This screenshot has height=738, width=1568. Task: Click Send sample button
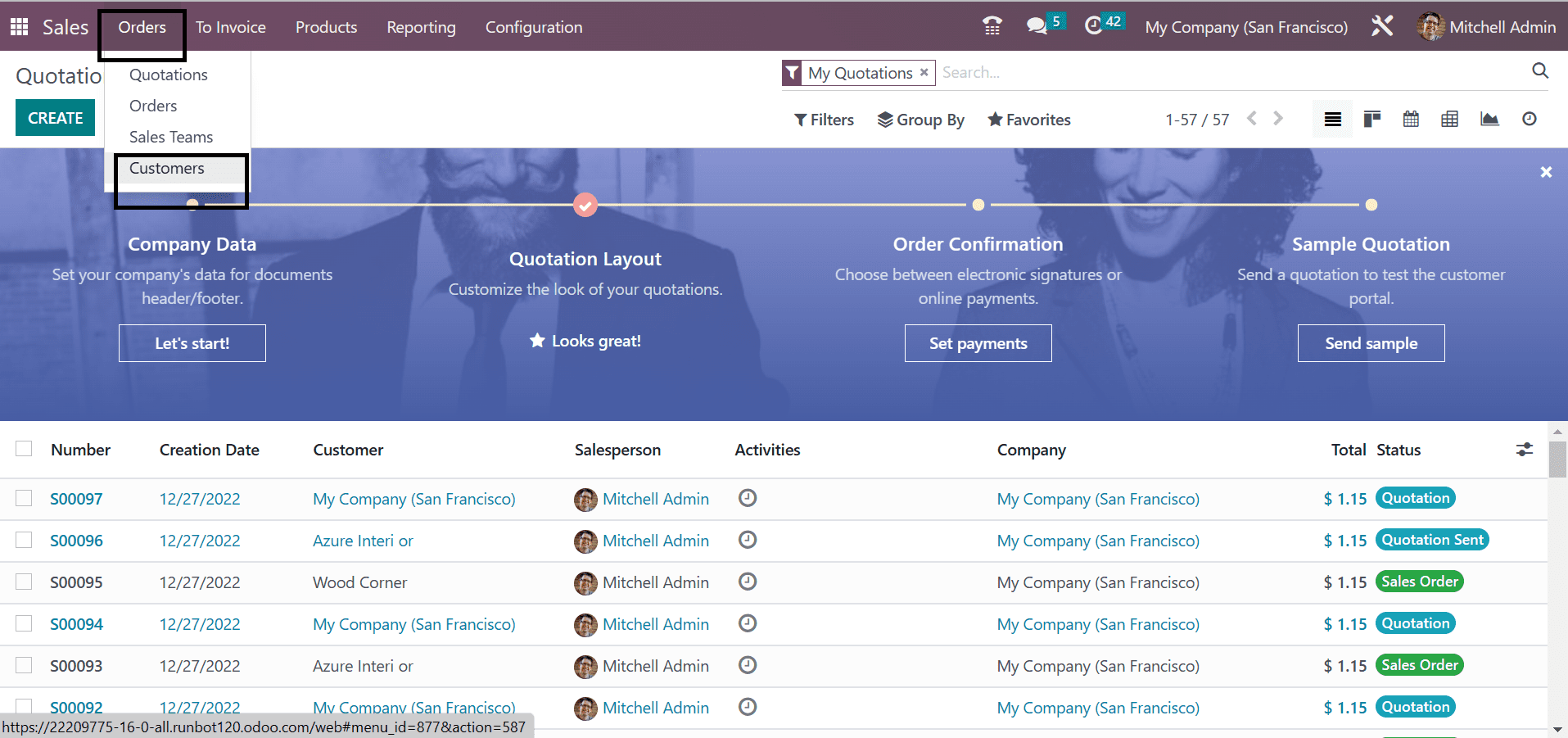[1371, 343]
